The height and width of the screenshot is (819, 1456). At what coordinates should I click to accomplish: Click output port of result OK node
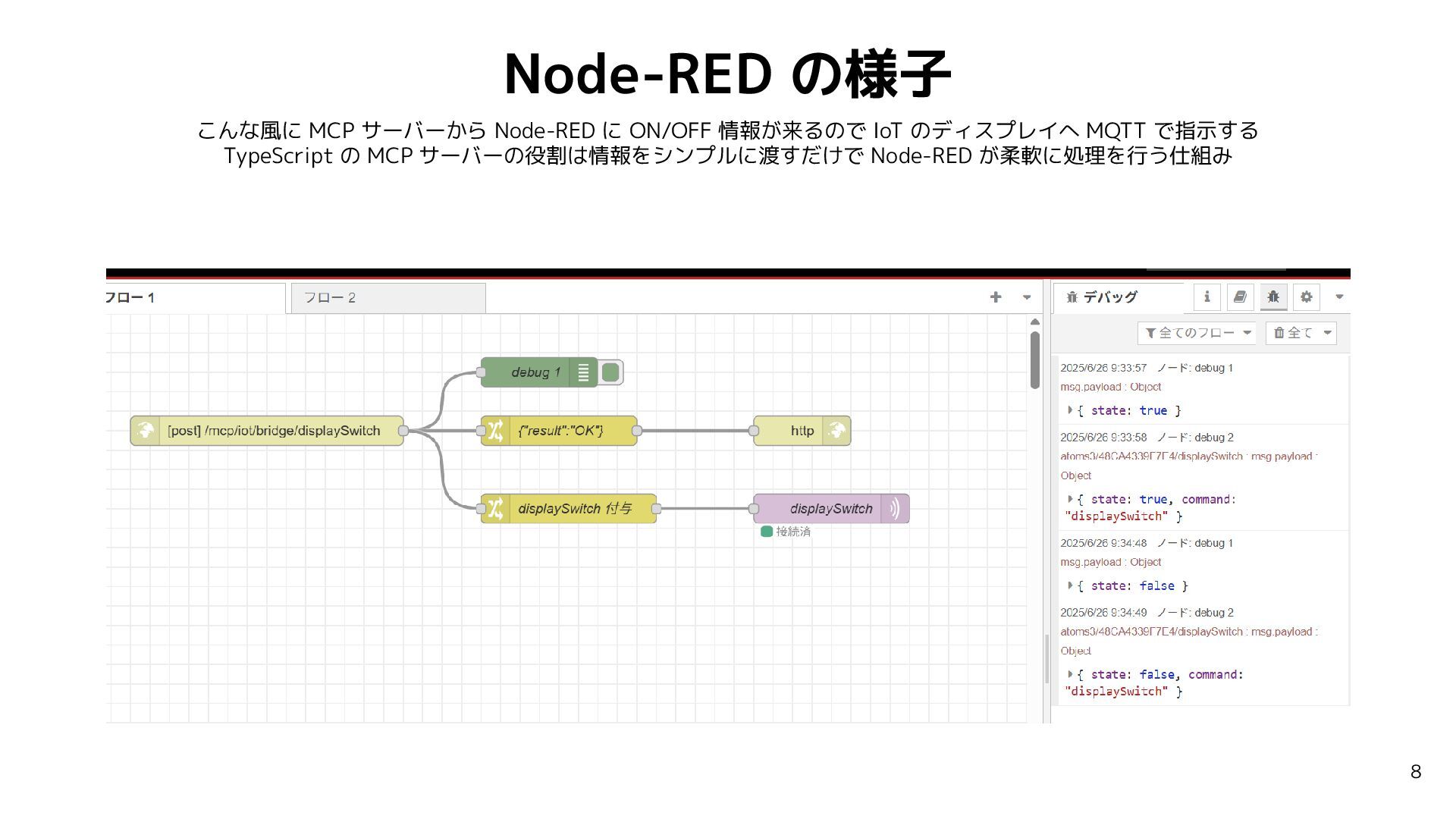point(637,431)
